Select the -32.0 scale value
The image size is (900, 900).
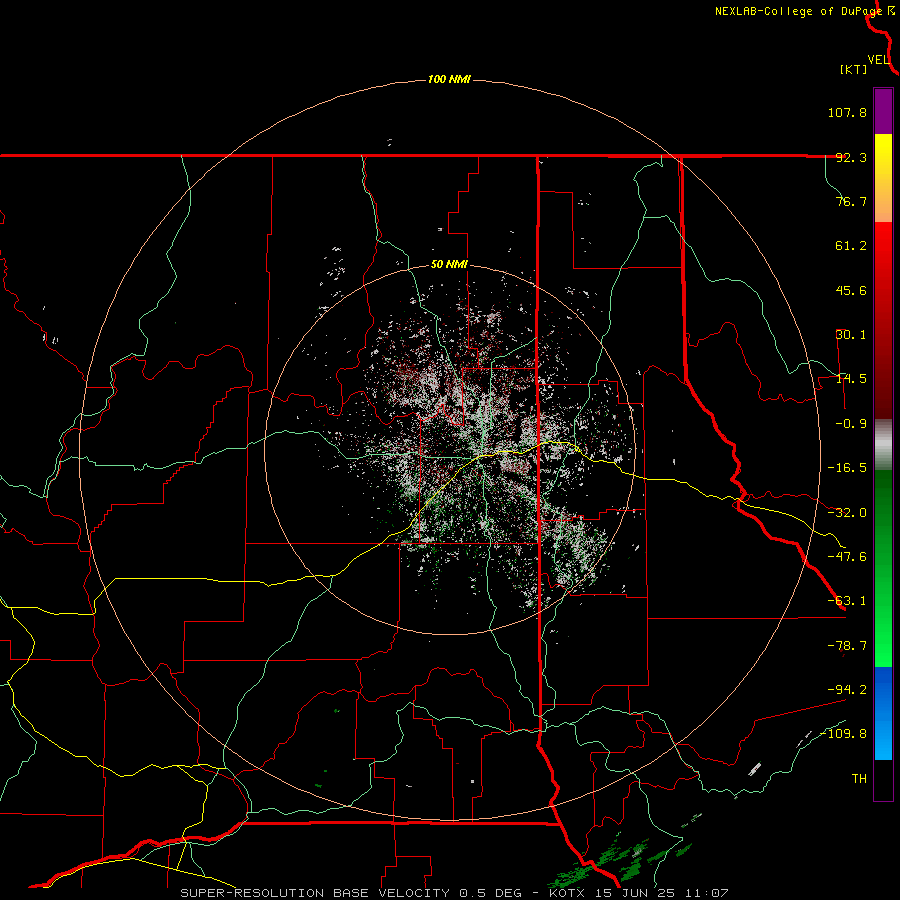[x=847, y=513]
